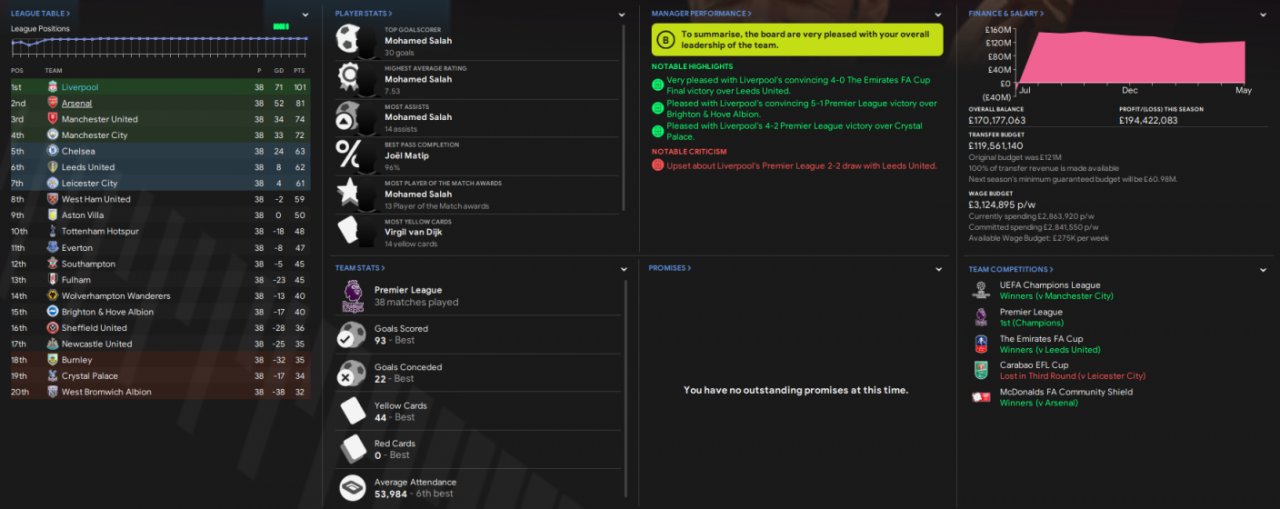1280x509 pixels.
Task: Click the Liverpool club badge in league table
Action: [x=52, y=87]
